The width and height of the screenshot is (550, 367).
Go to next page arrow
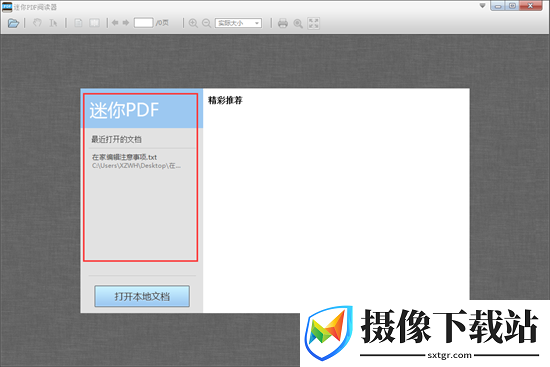[x=126, y=23]
